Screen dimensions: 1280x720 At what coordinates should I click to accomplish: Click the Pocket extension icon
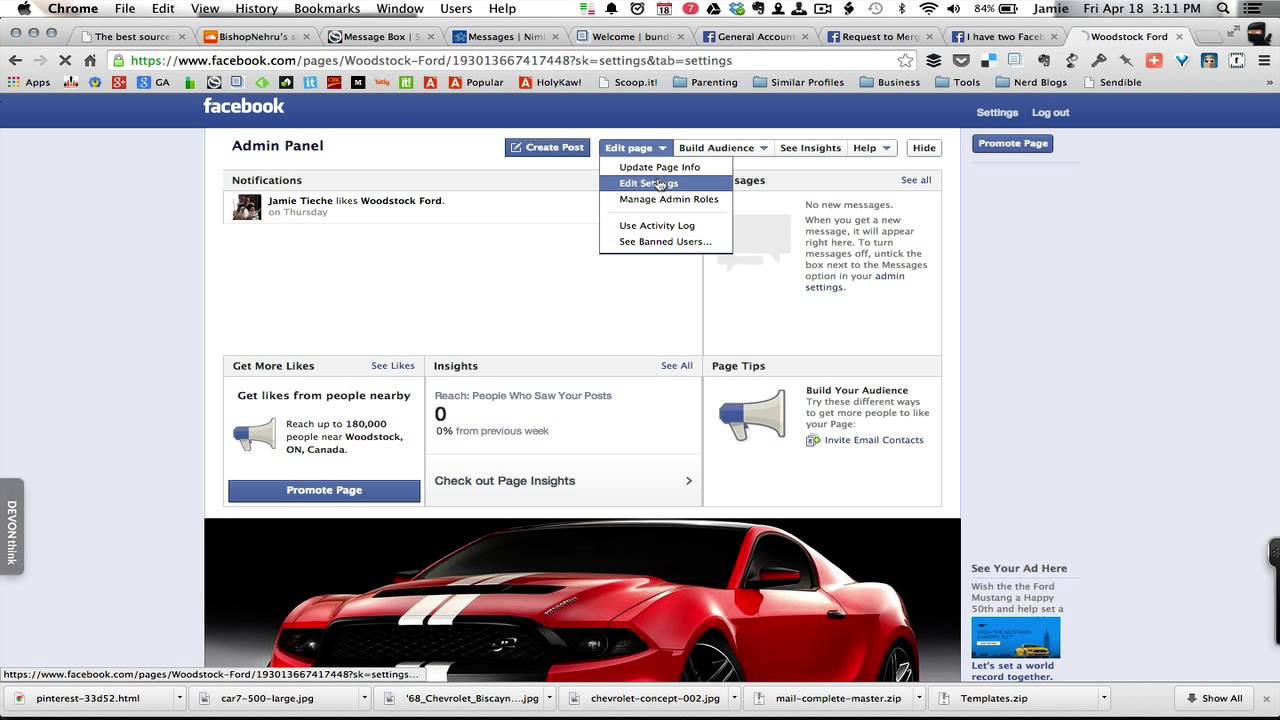click(x=961, y=60)
